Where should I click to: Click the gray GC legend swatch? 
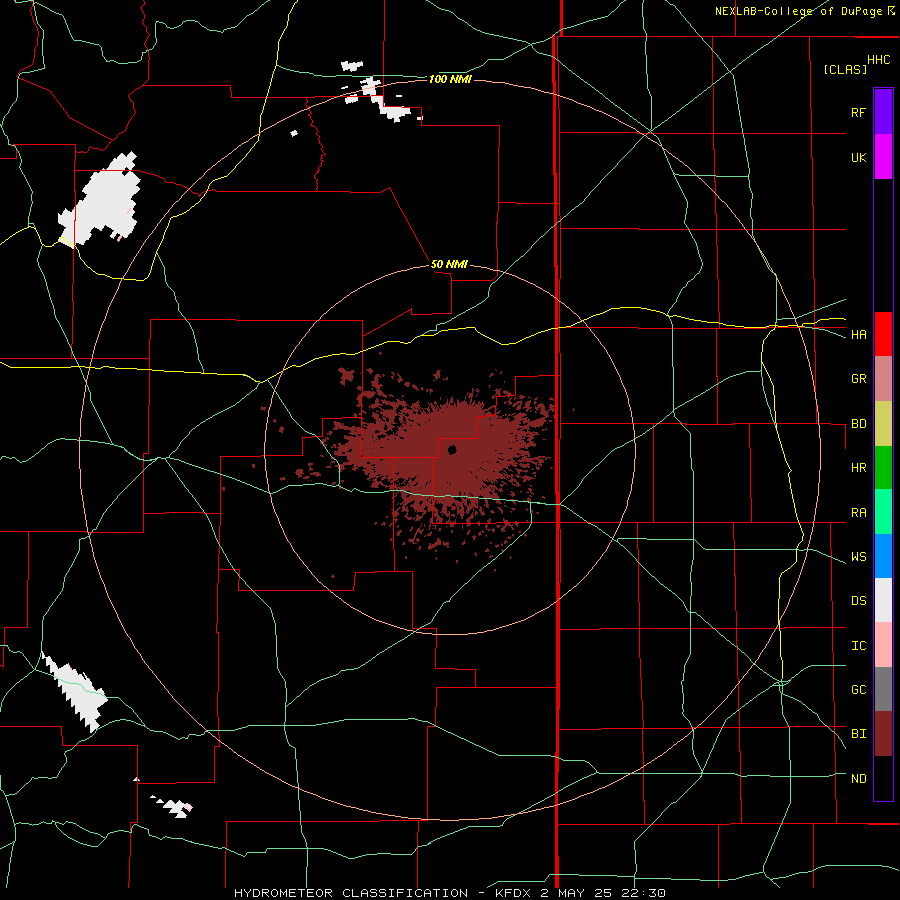tap(883, 689)
